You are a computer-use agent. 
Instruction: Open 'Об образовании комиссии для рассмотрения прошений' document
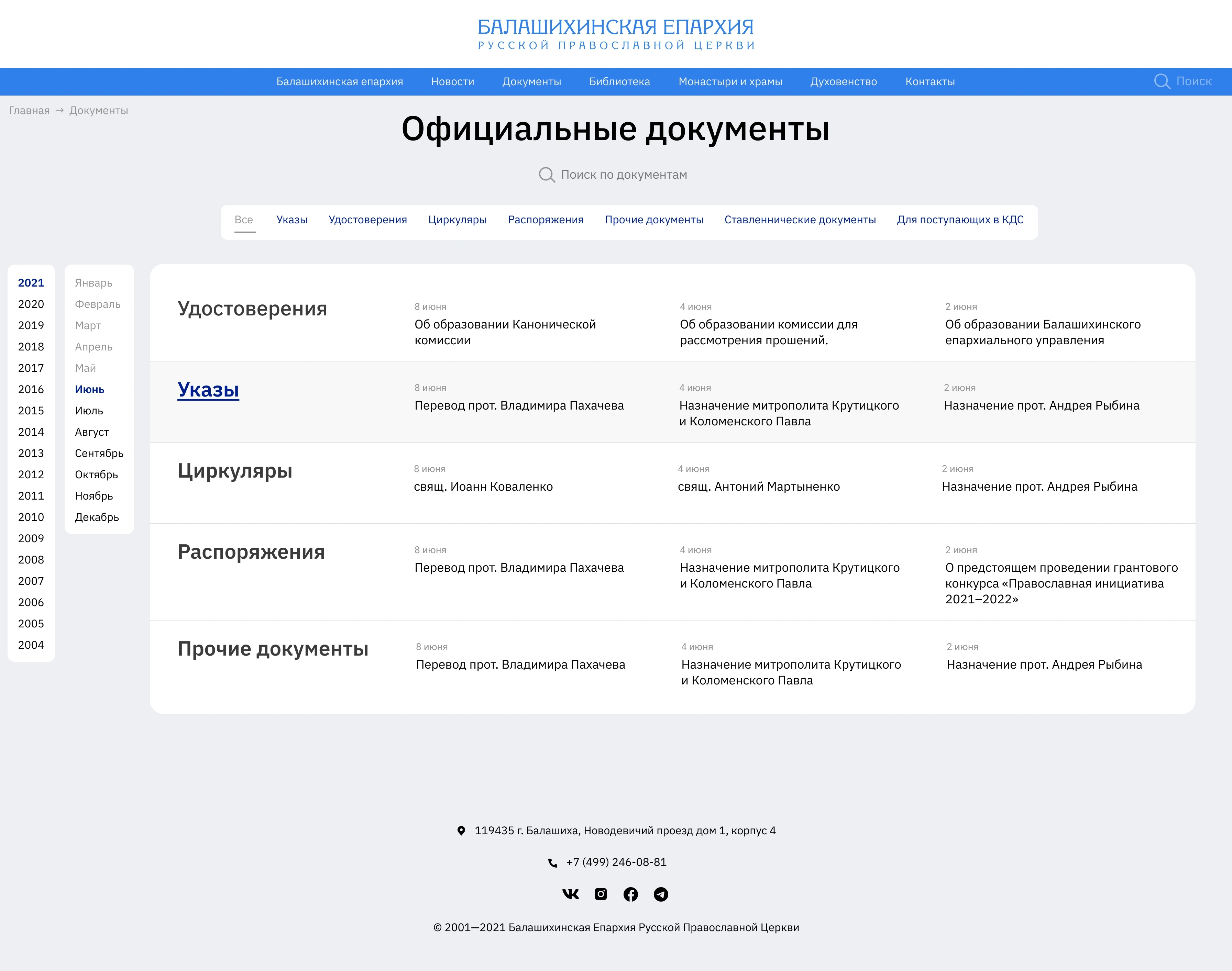(x=768, y=332)
